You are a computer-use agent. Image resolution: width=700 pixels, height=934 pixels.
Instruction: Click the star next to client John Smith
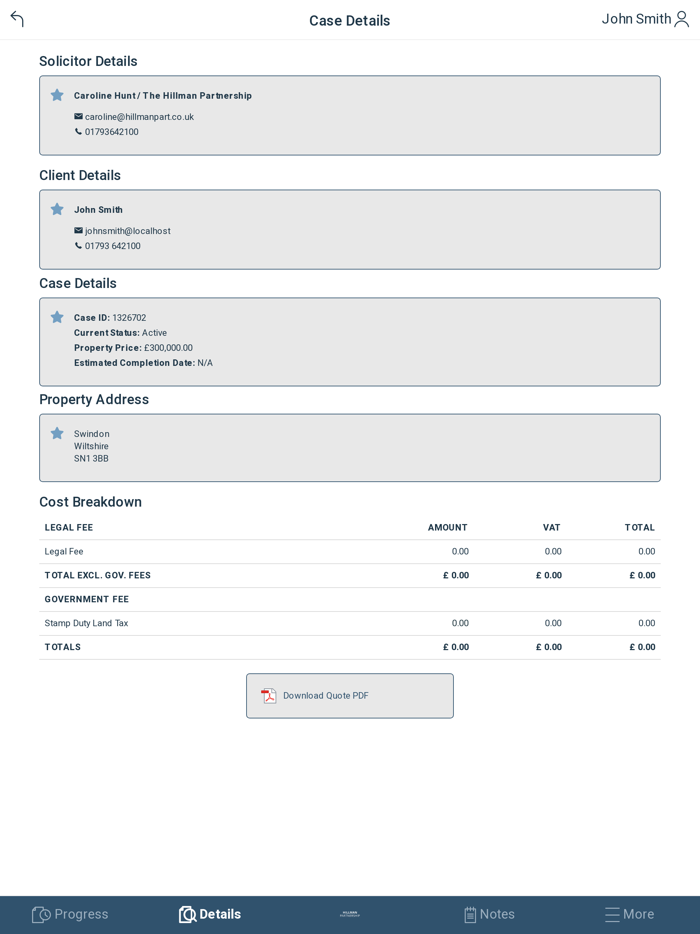click(x=57, y=209)
